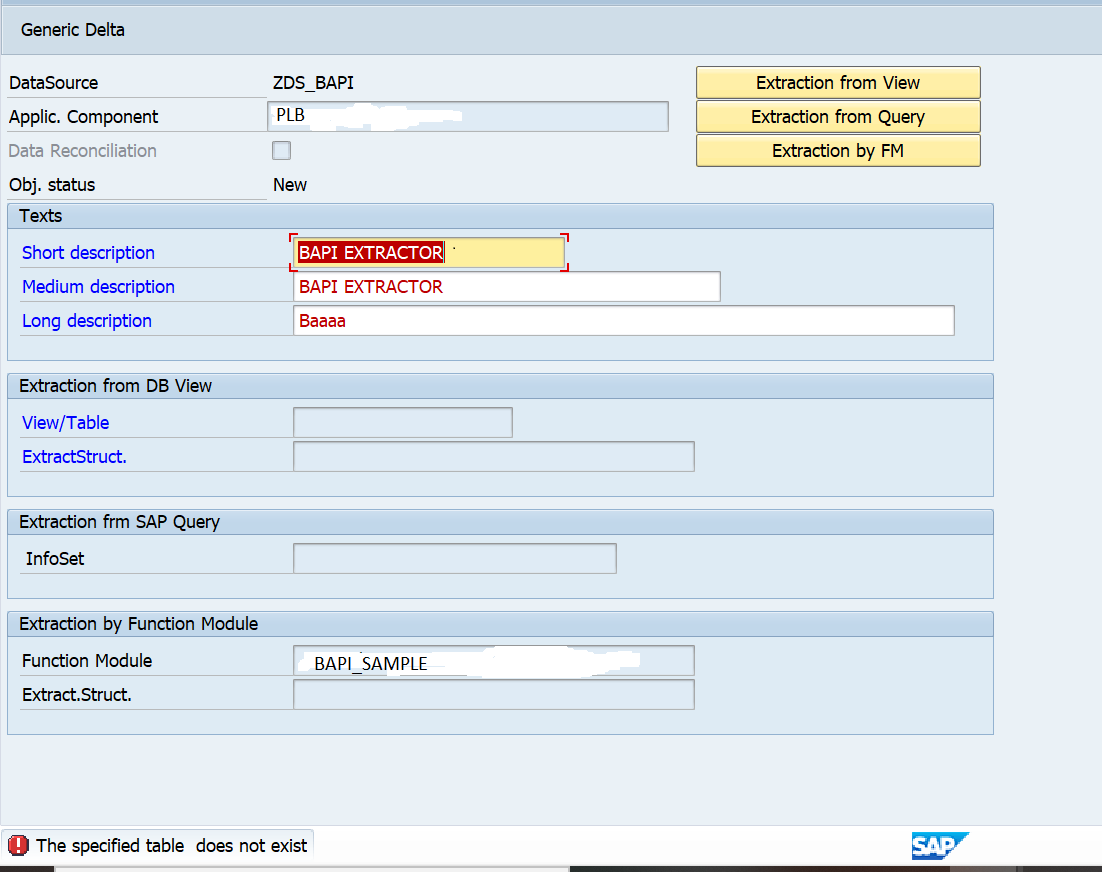Viewport: 1102px width, 872px height.
Task: Click the ExtractStruct. field under DB View
Action: click(493, 457)
